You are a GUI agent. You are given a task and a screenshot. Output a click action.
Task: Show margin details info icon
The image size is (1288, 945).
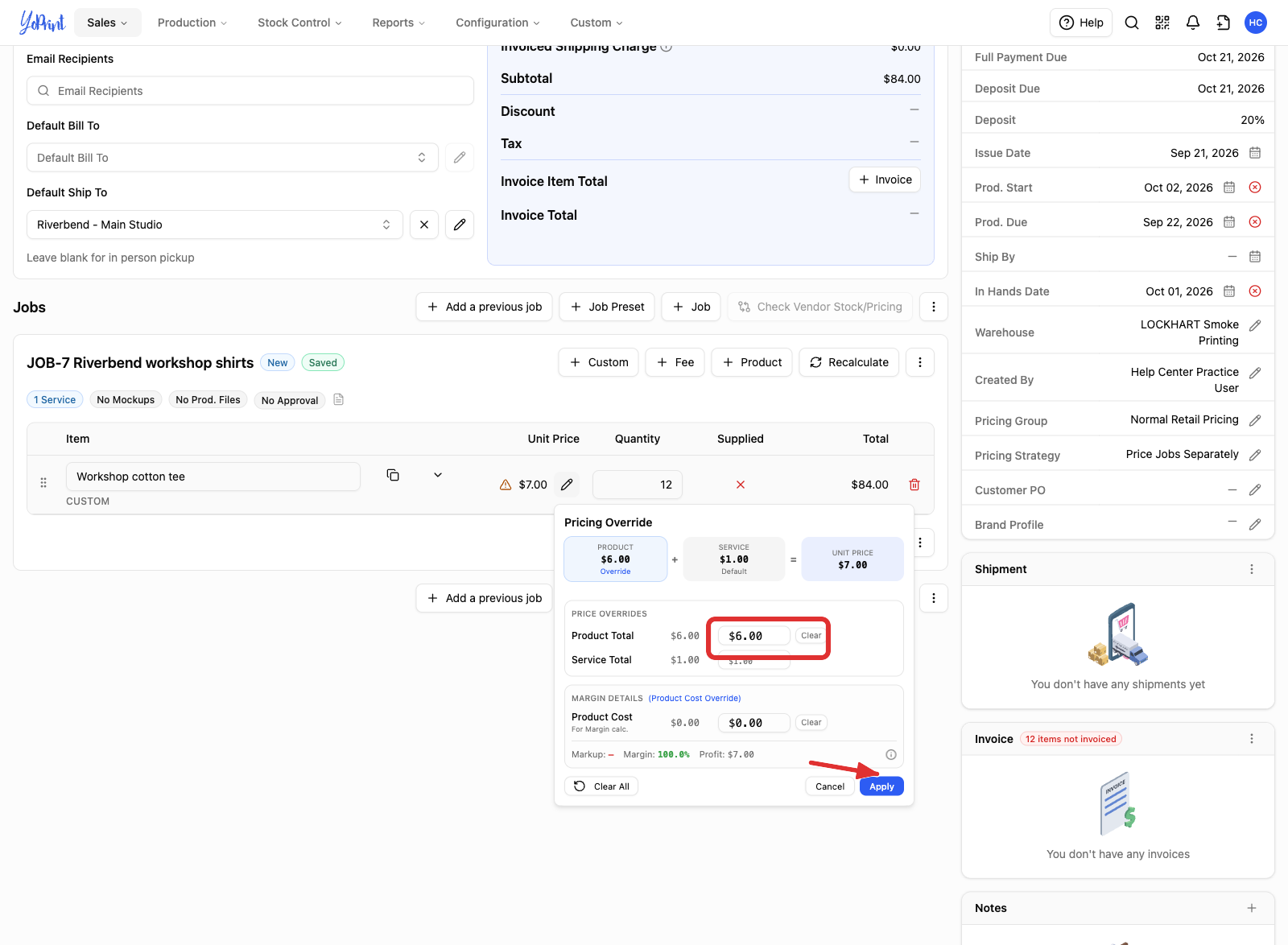point(891,754)
